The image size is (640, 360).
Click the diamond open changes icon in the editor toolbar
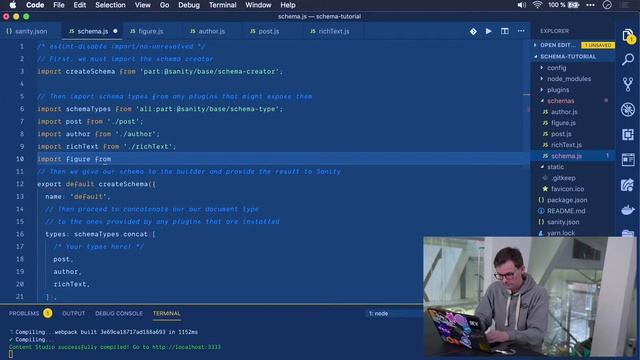coord(473,31)
